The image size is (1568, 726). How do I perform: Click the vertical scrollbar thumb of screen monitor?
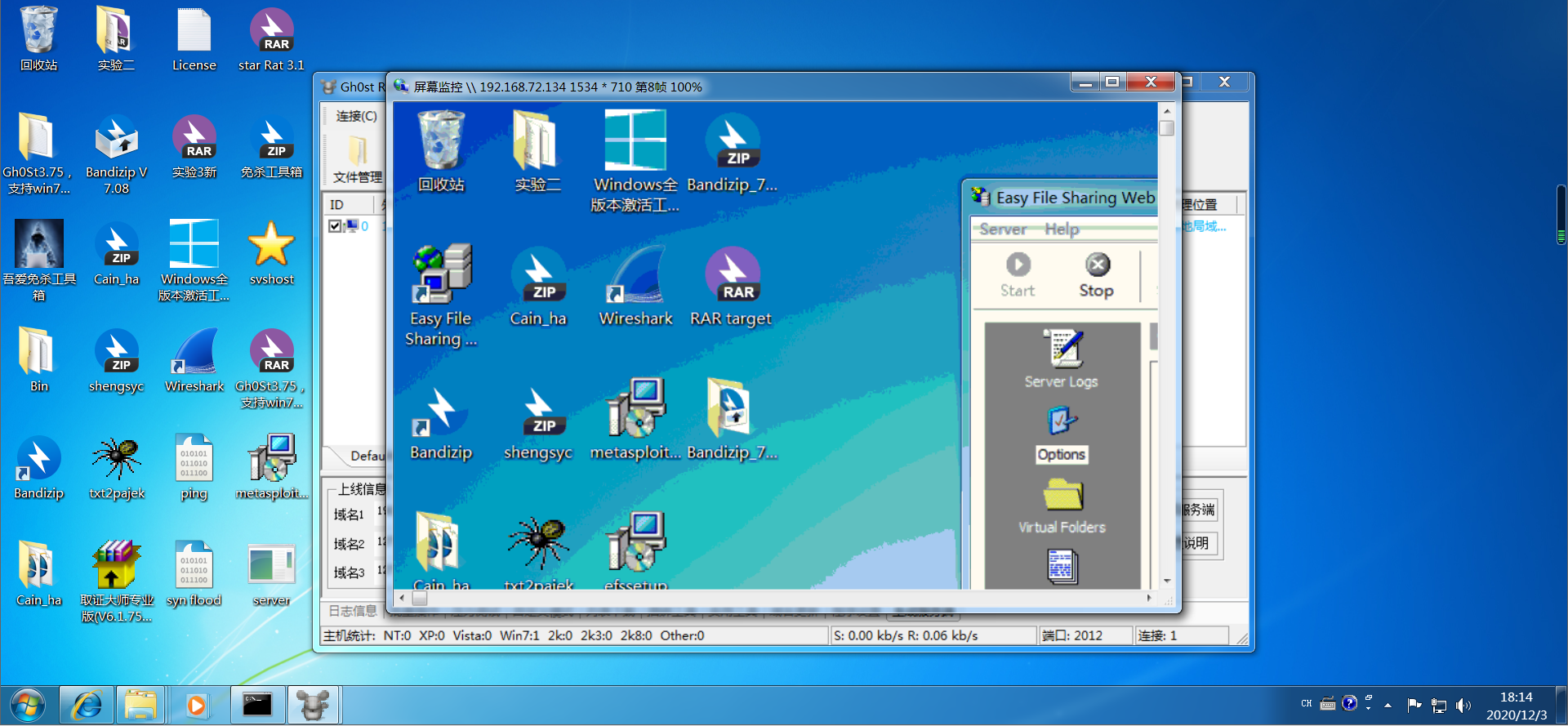coord(1166,128)
